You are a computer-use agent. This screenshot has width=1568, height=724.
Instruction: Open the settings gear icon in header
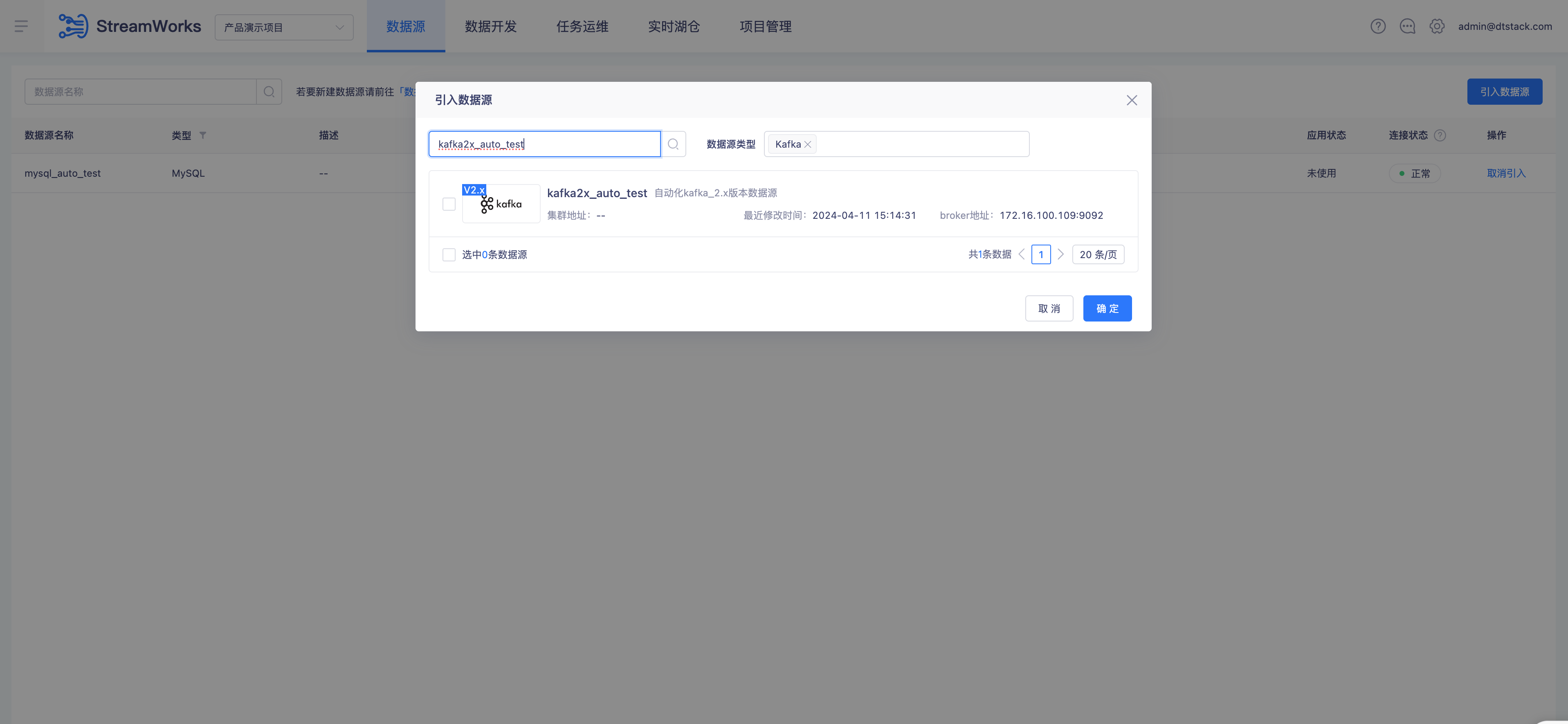(1437, 26)
